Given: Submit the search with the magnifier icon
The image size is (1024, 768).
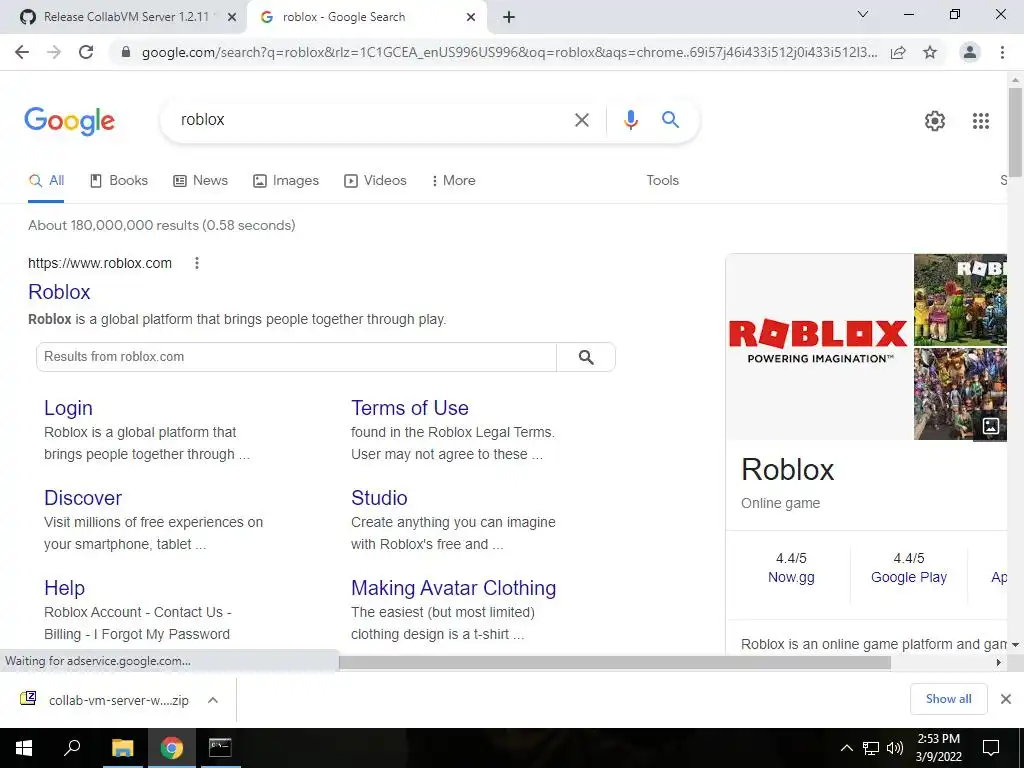Looking at the screenshot, I should point(671,120).
